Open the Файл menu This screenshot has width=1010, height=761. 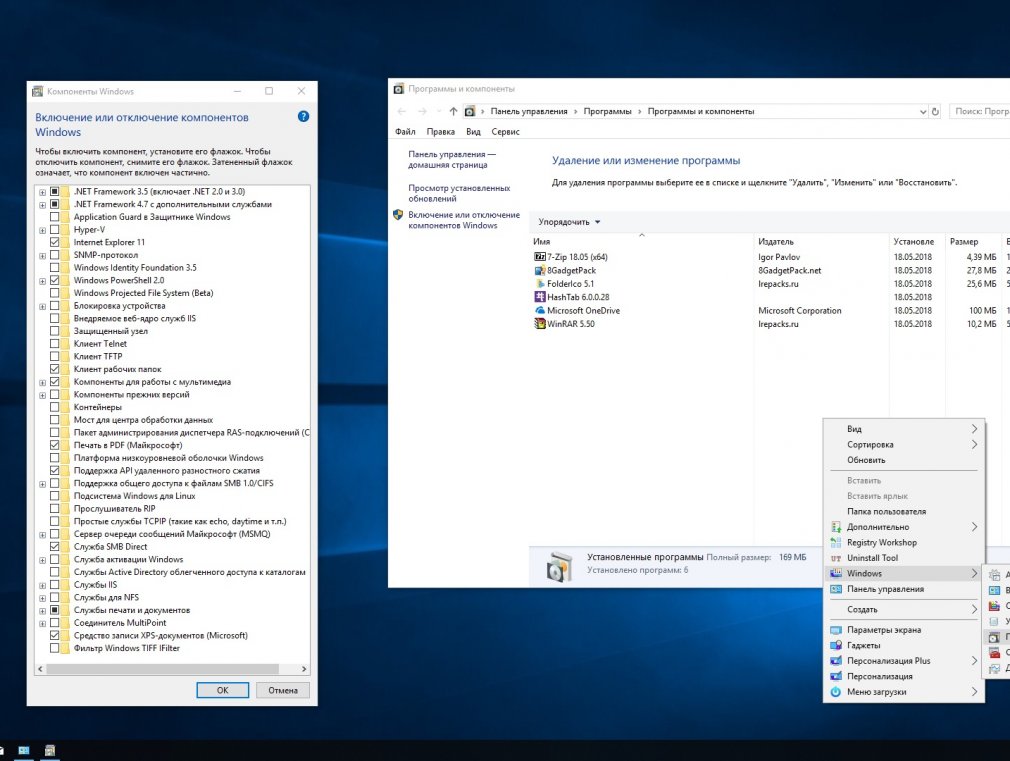click(x=405, y=131)
